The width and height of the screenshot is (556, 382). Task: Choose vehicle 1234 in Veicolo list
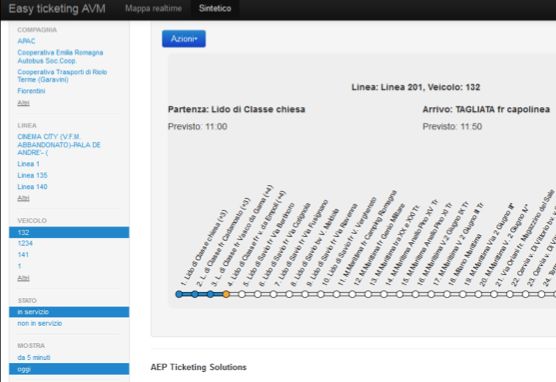coord(25,243)
